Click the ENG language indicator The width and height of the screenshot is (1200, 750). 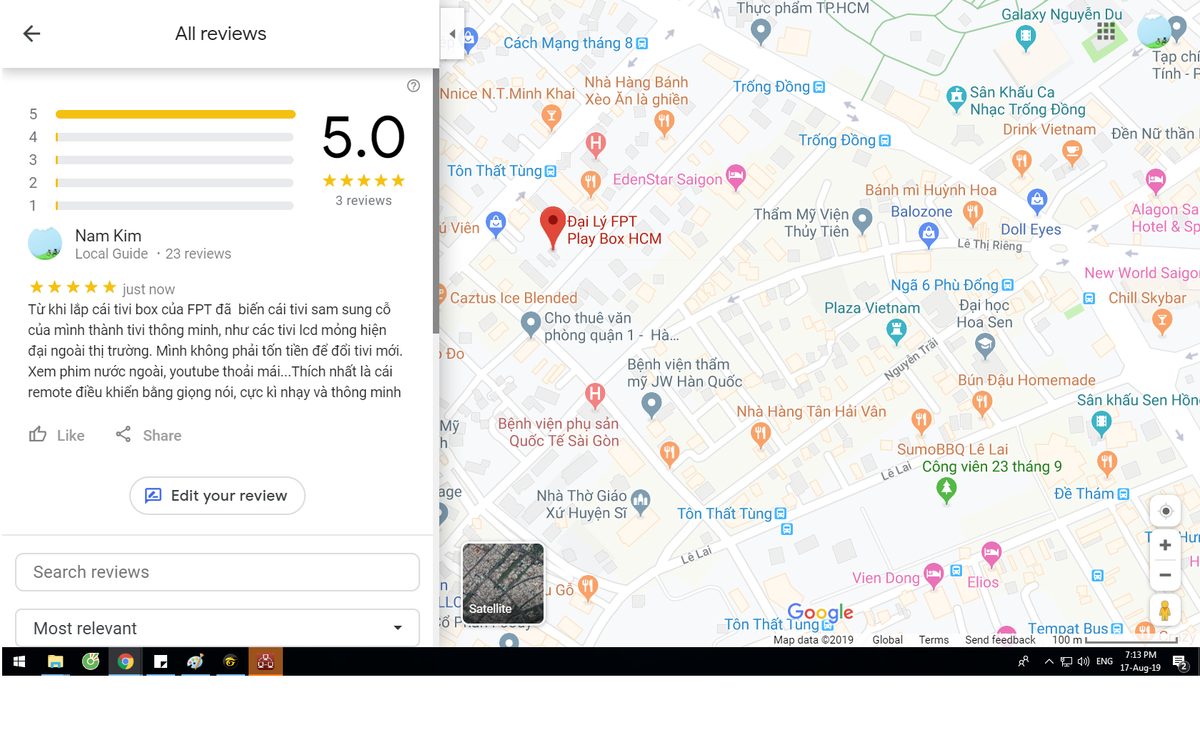[1104, 661]
